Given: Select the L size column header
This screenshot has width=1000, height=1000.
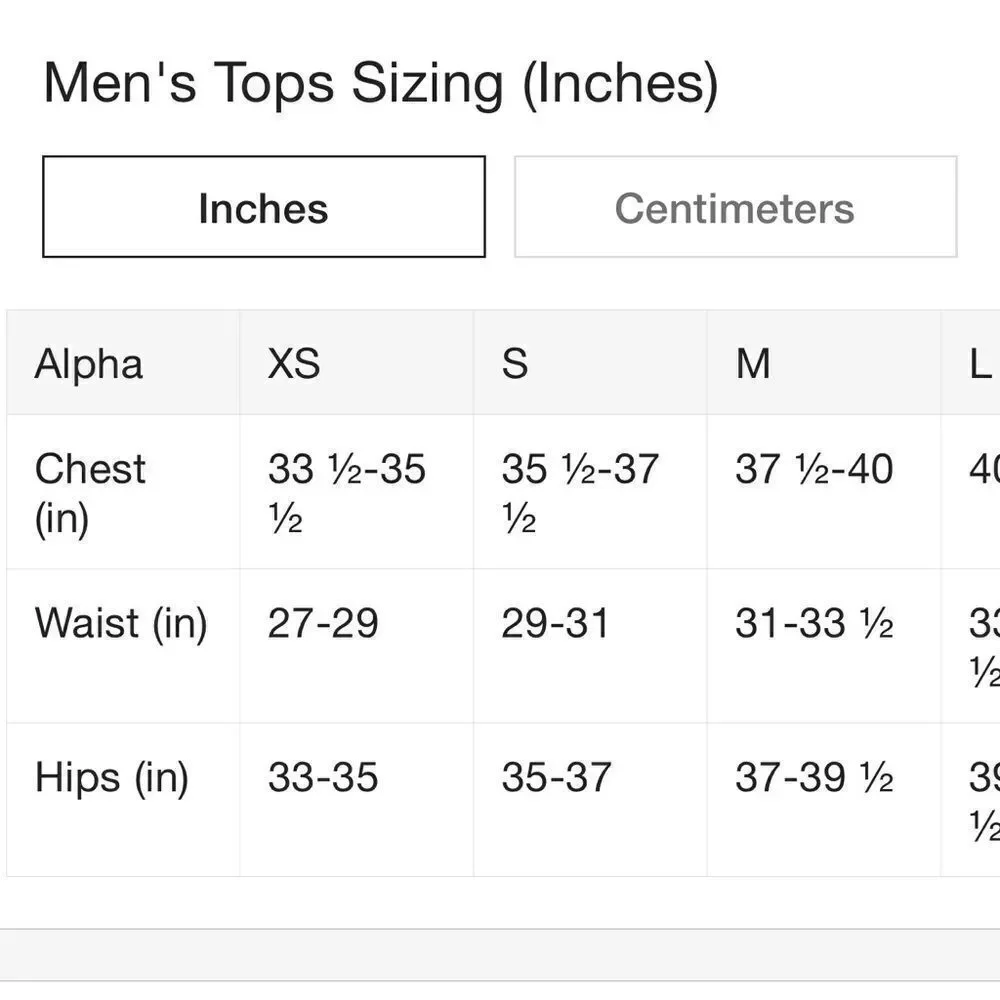Looking at the screenshot, I should (982, 364).
